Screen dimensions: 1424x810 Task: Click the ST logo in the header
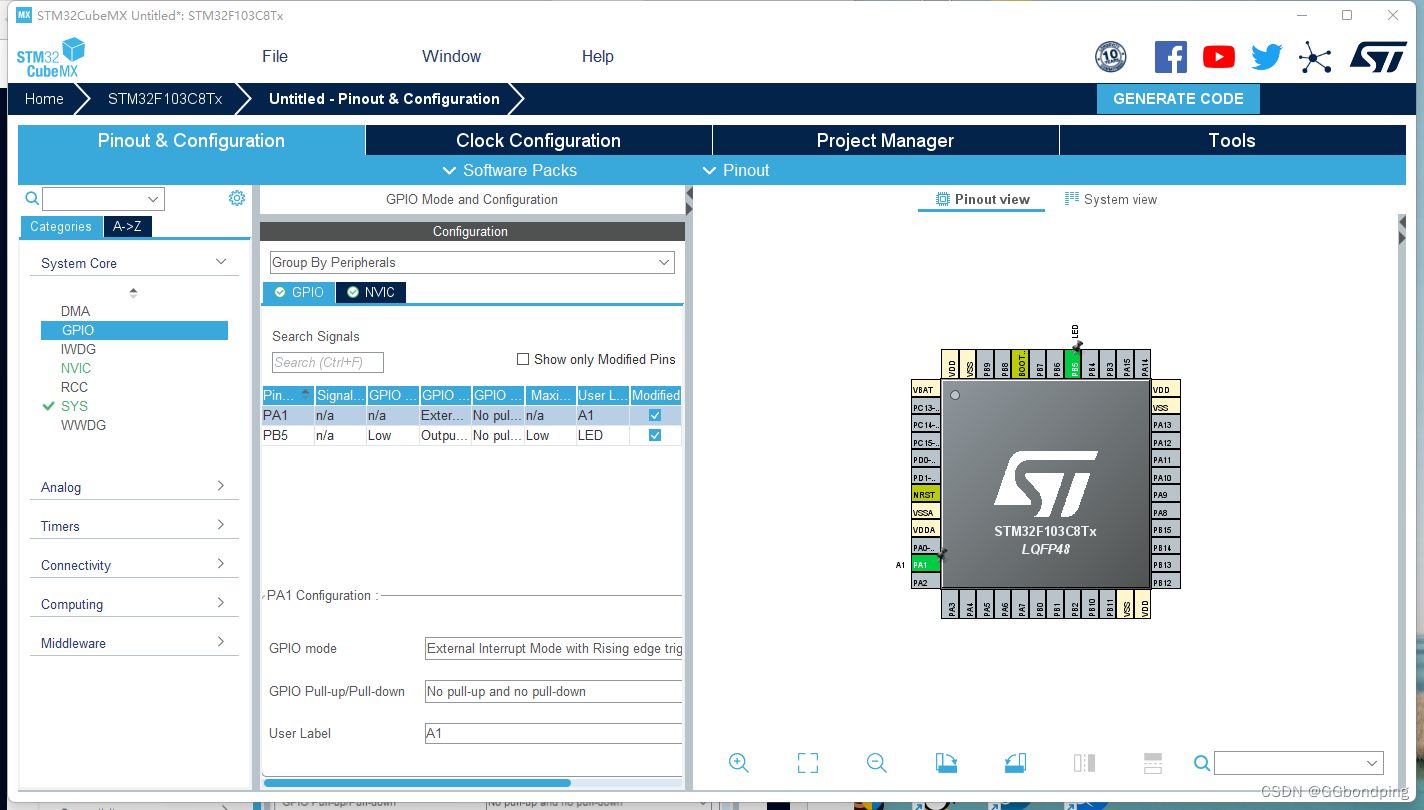point(1378,57)
